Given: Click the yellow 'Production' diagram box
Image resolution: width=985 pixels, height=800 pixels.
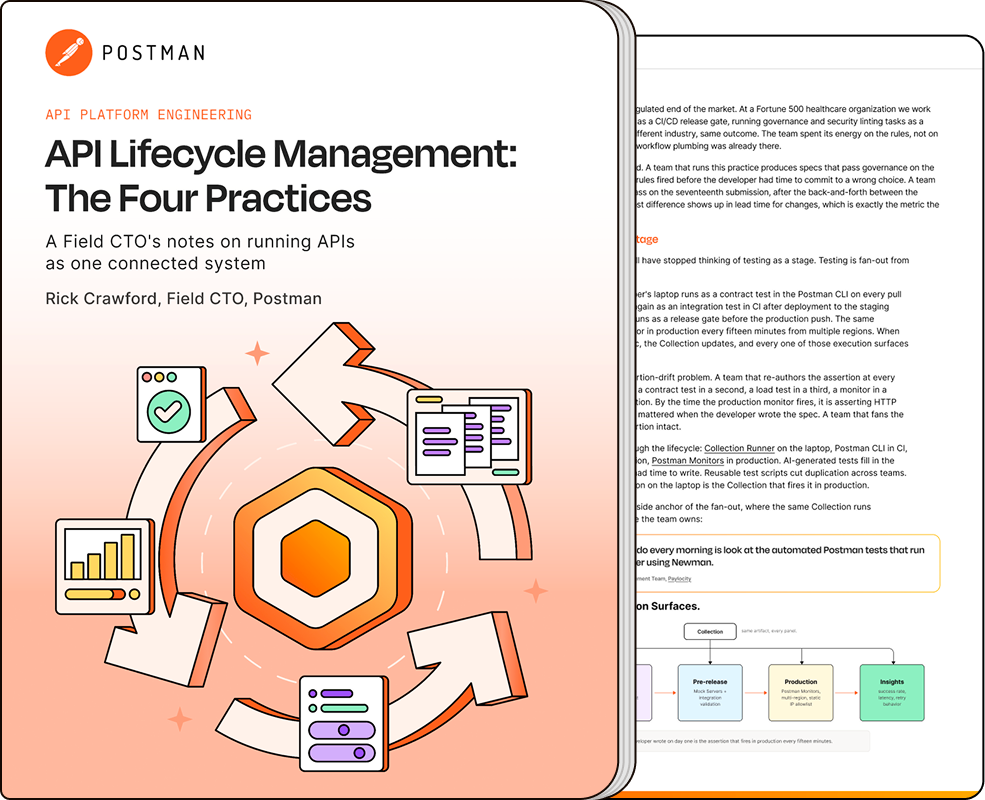Looking at the screenshot, I should click(801, 693).
